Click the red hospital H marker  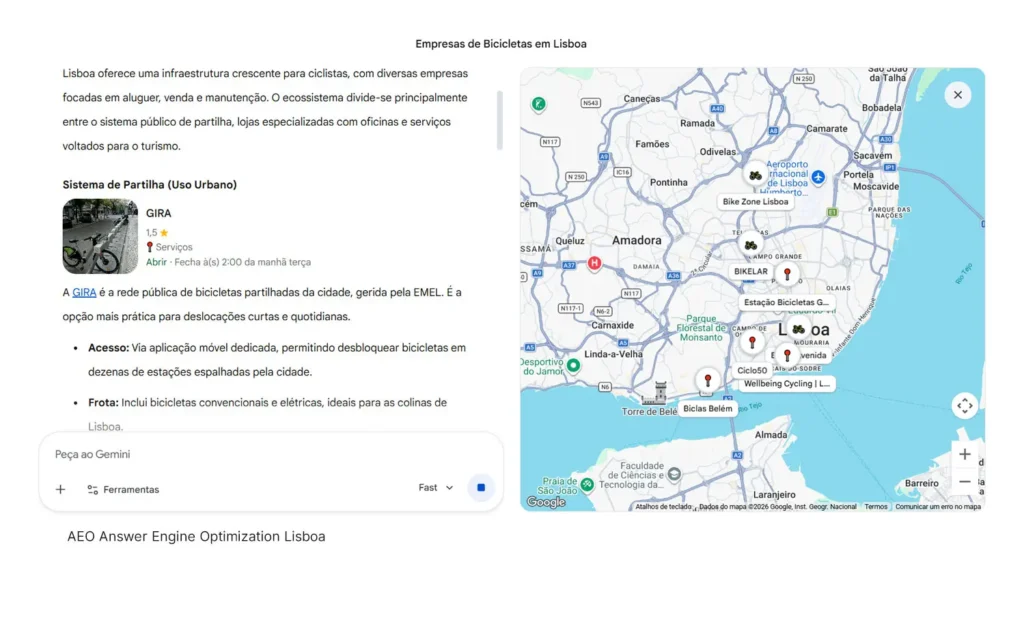[594, 263]
